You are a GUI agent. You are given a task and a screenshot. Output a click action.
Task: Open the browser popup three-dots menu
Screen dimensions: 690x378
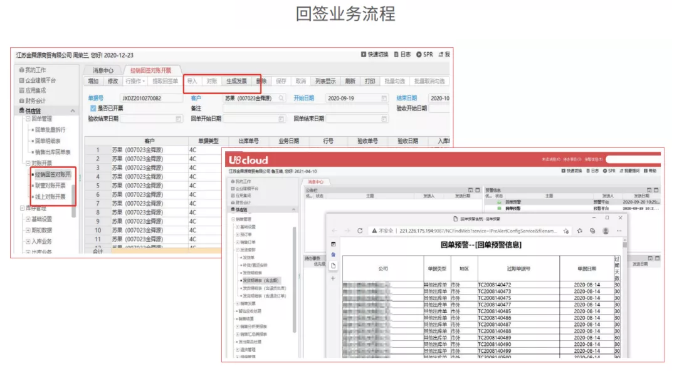[x=619, y=231]
